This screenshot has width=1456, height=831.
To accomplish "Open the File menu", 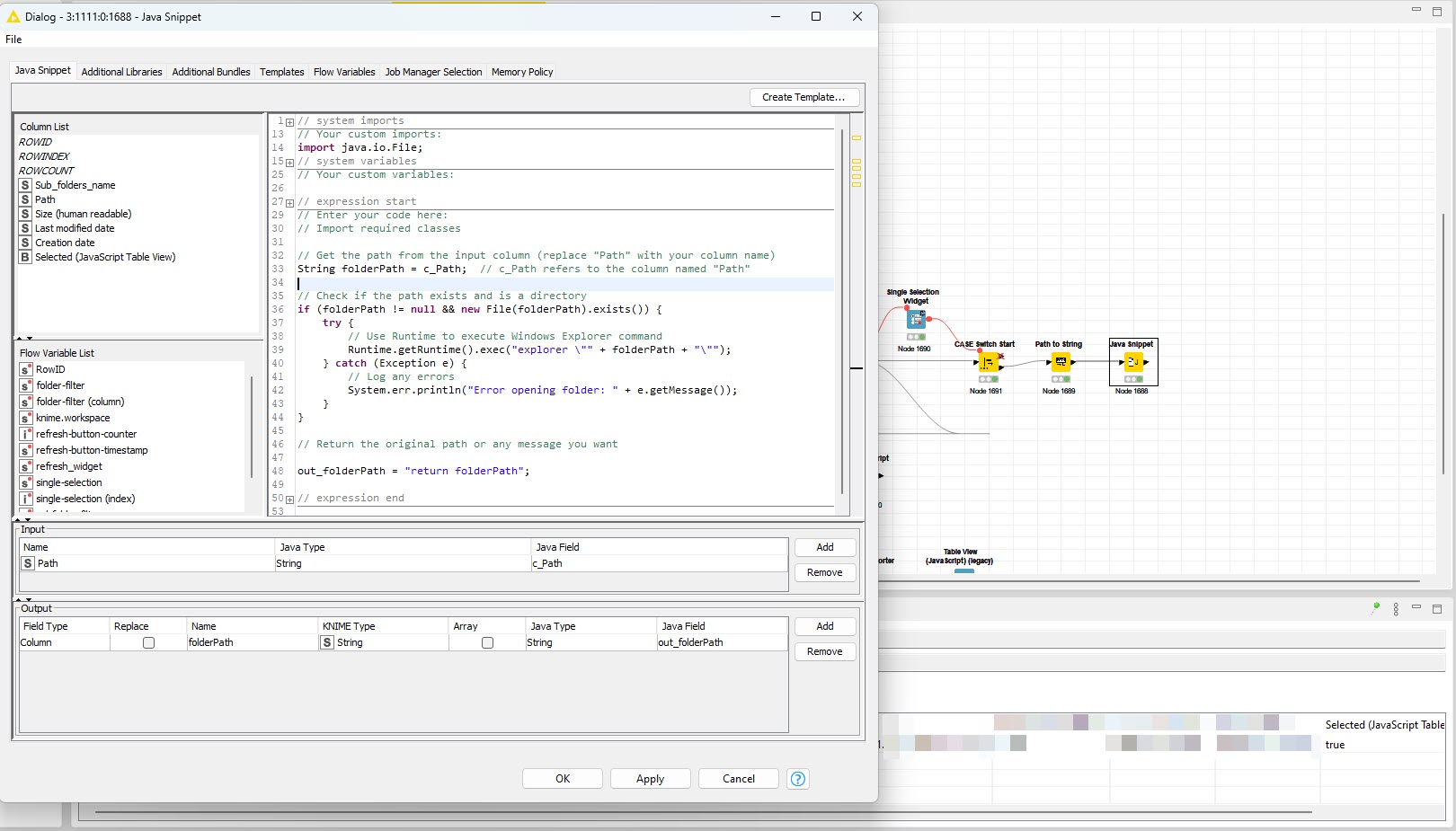I will tap(13, 40).
